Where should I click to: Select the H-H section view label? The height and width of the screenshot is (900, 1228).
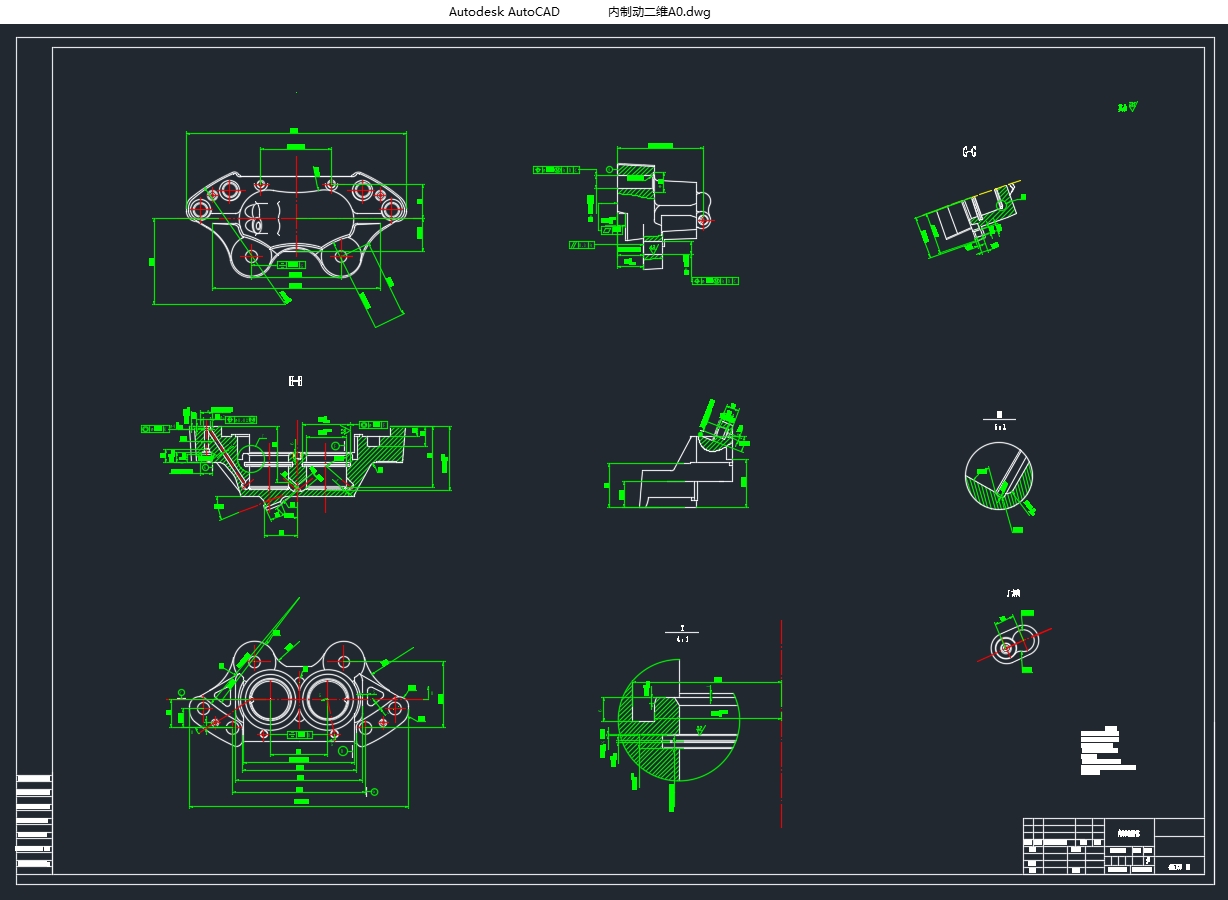point(295,381)
